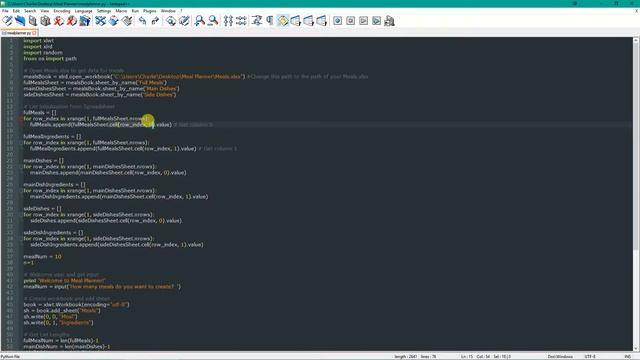Open the Find dialog from toolbar

click(x=171, y=20)
